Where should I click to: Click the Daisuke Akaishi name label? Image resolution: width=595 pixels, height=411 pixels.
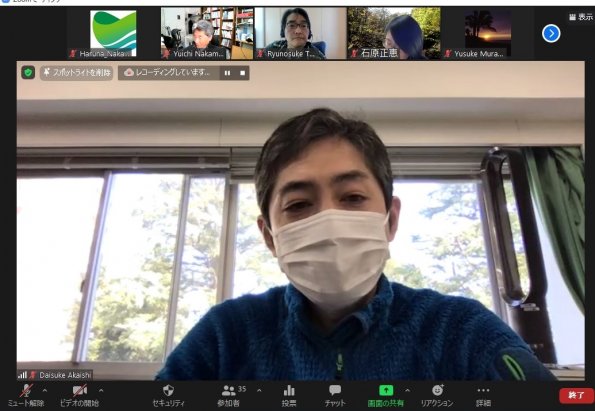[65, 375]
